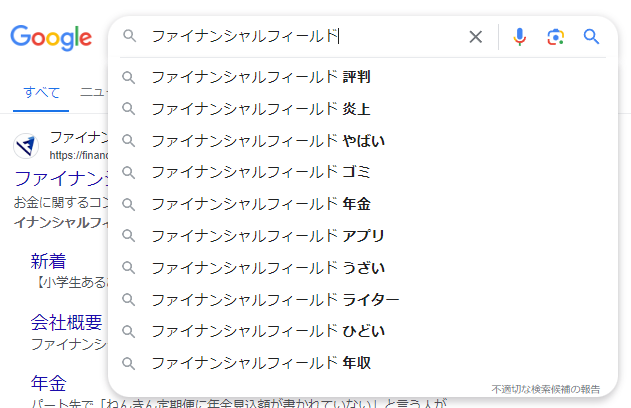Submit search with the blue magnifier icon
631x408 pixels.
[x=591, y=37]
